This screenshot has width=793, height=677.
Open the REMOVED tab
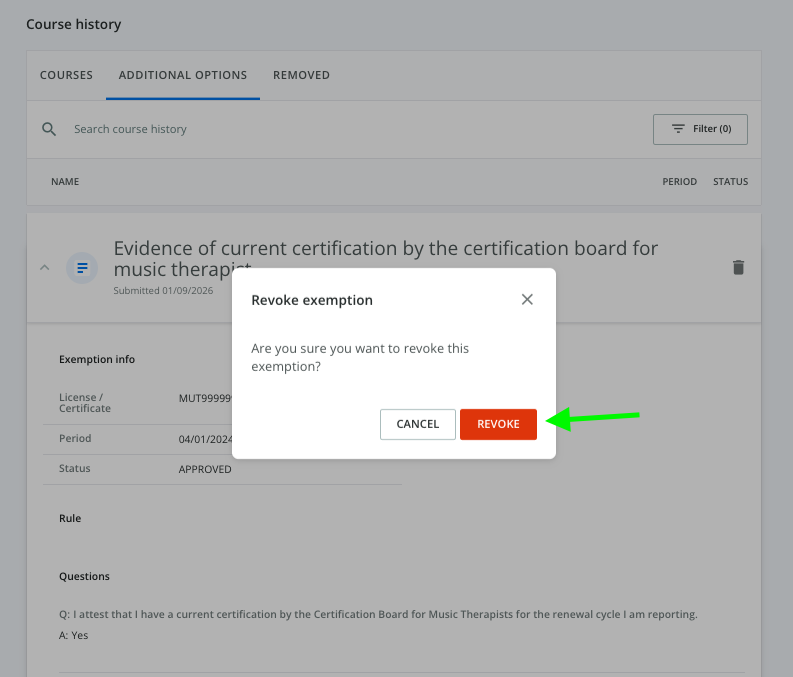coord(301,75)
